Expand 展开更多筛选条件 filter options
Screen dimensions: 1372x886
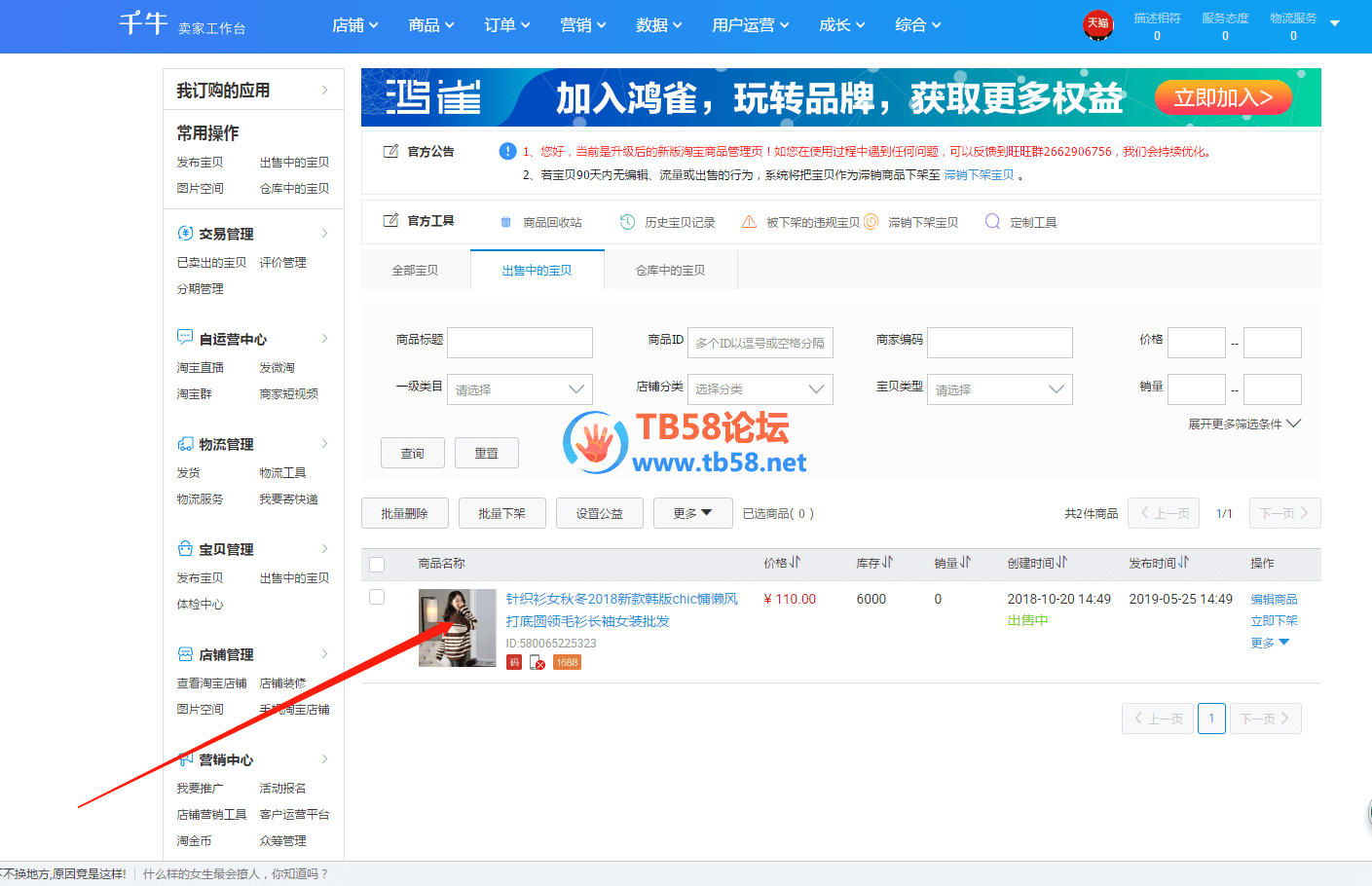point(1243,425)
